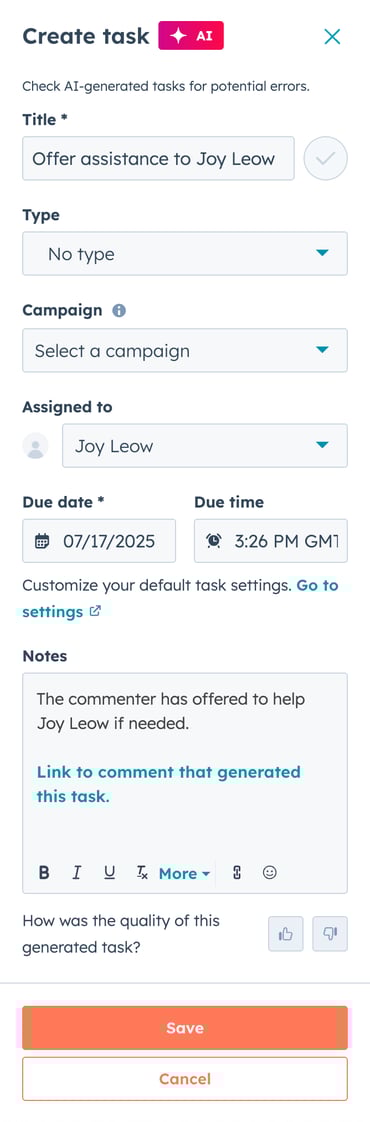Open the Go to settings link
Screen dimensions: 370x1122
tap(180, 598)
